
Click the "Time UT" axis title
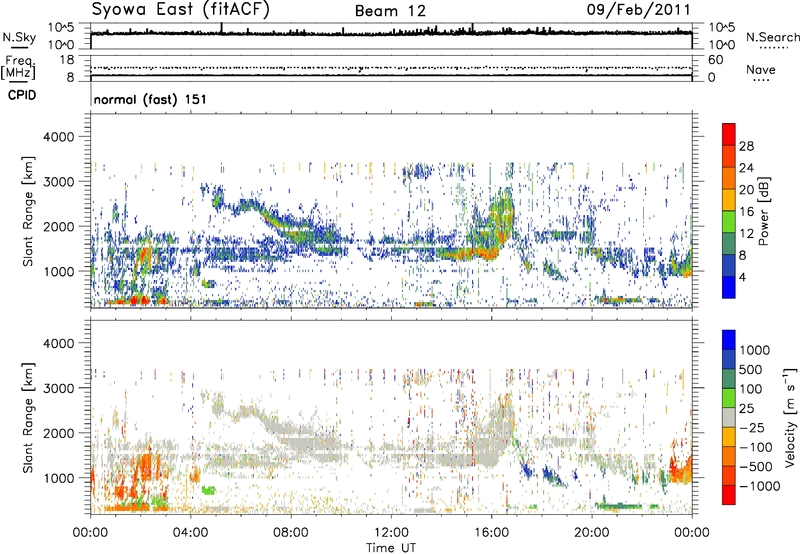(x=391, y=548)
